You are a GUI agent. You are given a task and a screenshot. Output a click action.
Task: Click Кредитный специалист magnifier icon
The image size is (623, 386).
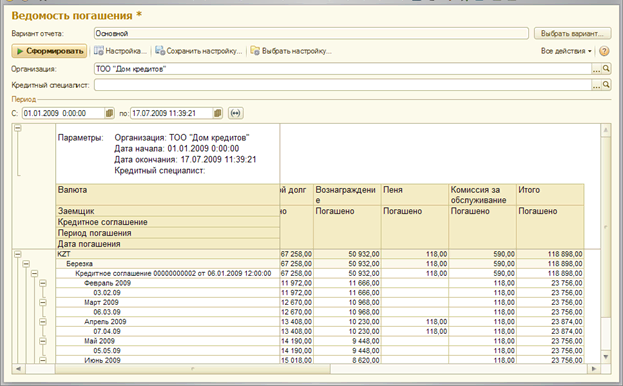pos(606,85)
